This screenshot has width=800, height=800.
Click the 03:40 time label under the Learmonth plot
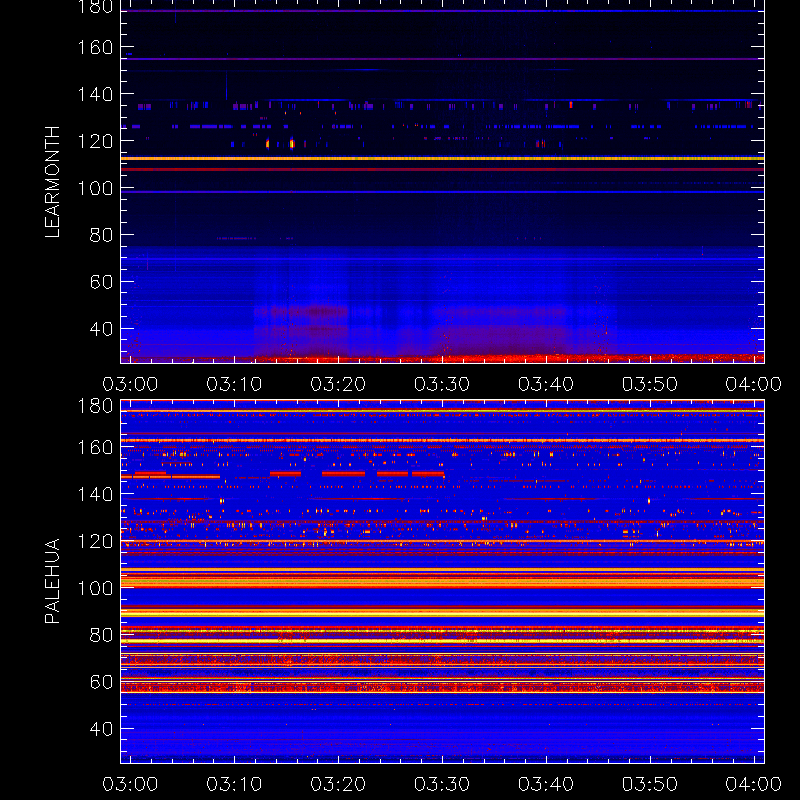click(x=546, y=384)
